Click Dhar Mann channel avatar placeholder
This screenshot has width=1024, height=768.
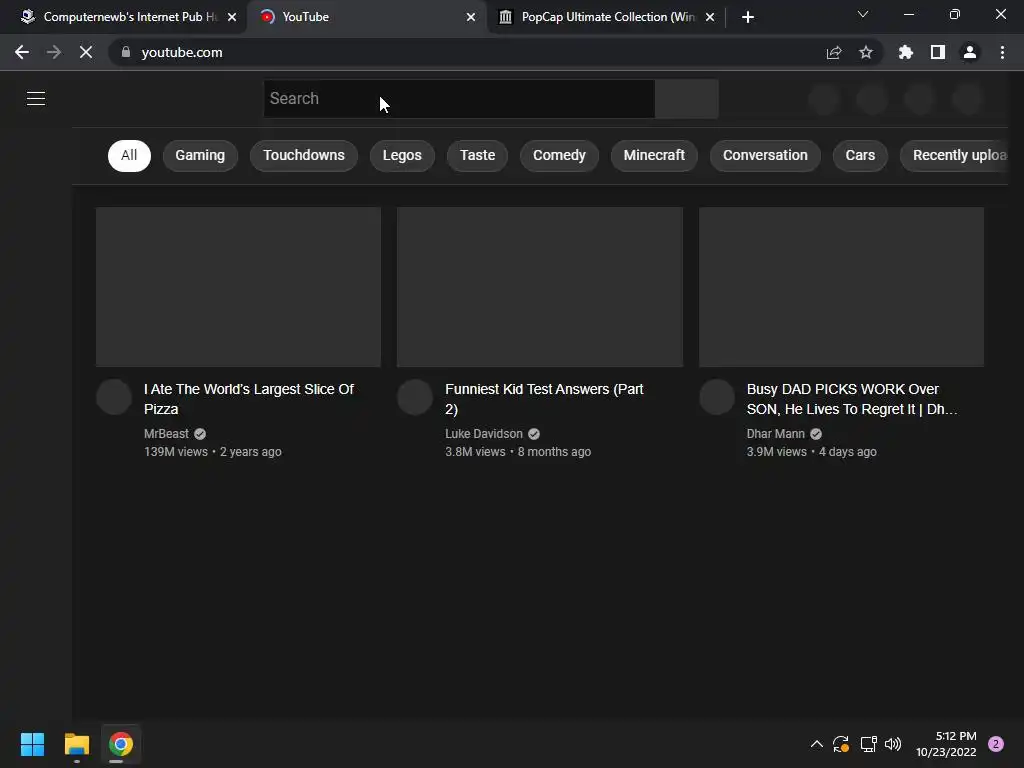[x=717, y=397]
